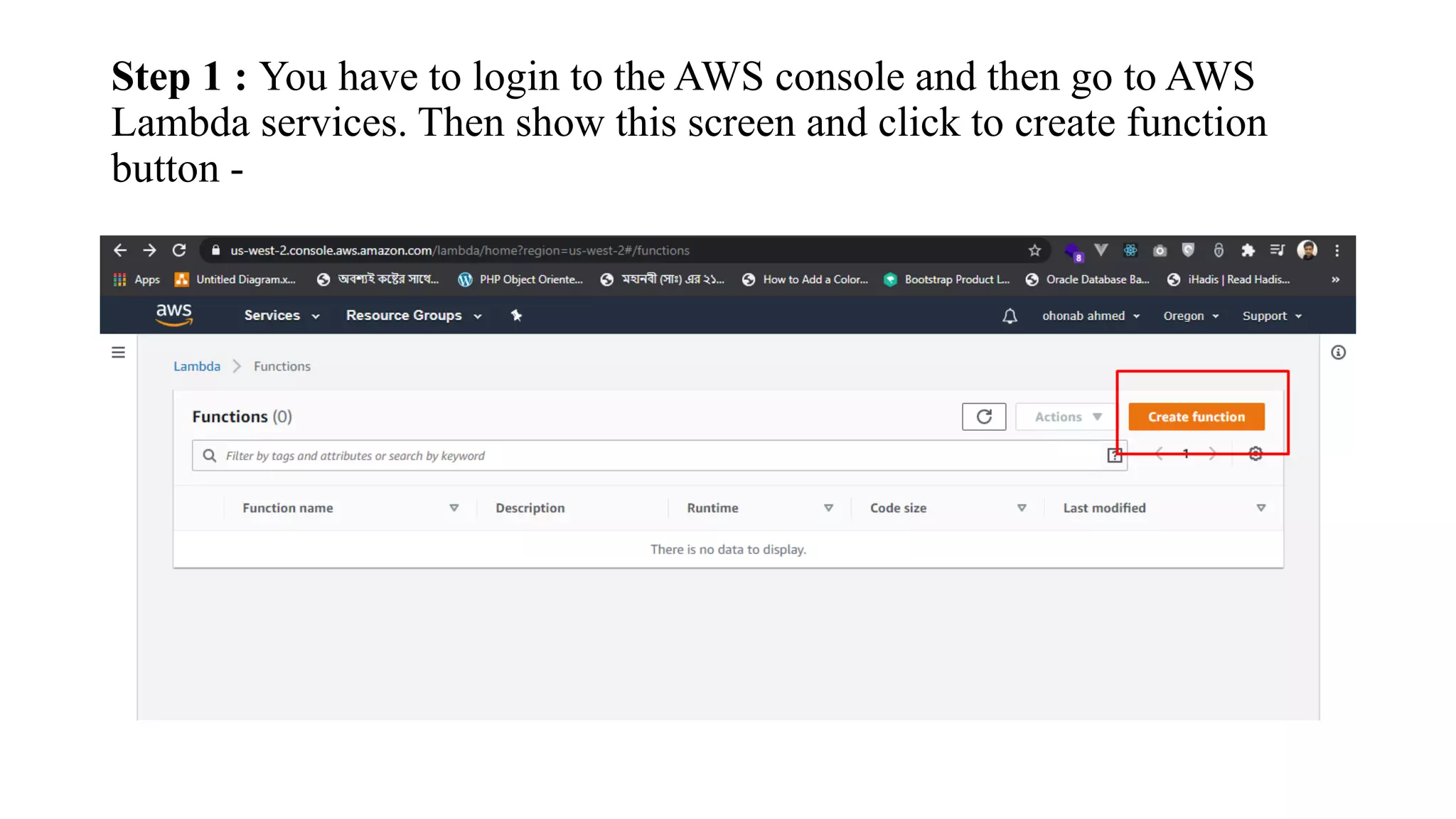Image resolution: width=1456 pixels, height=819 pixels.
Task: Click the Lambda breadcrumb link
Action: (197, 366)
